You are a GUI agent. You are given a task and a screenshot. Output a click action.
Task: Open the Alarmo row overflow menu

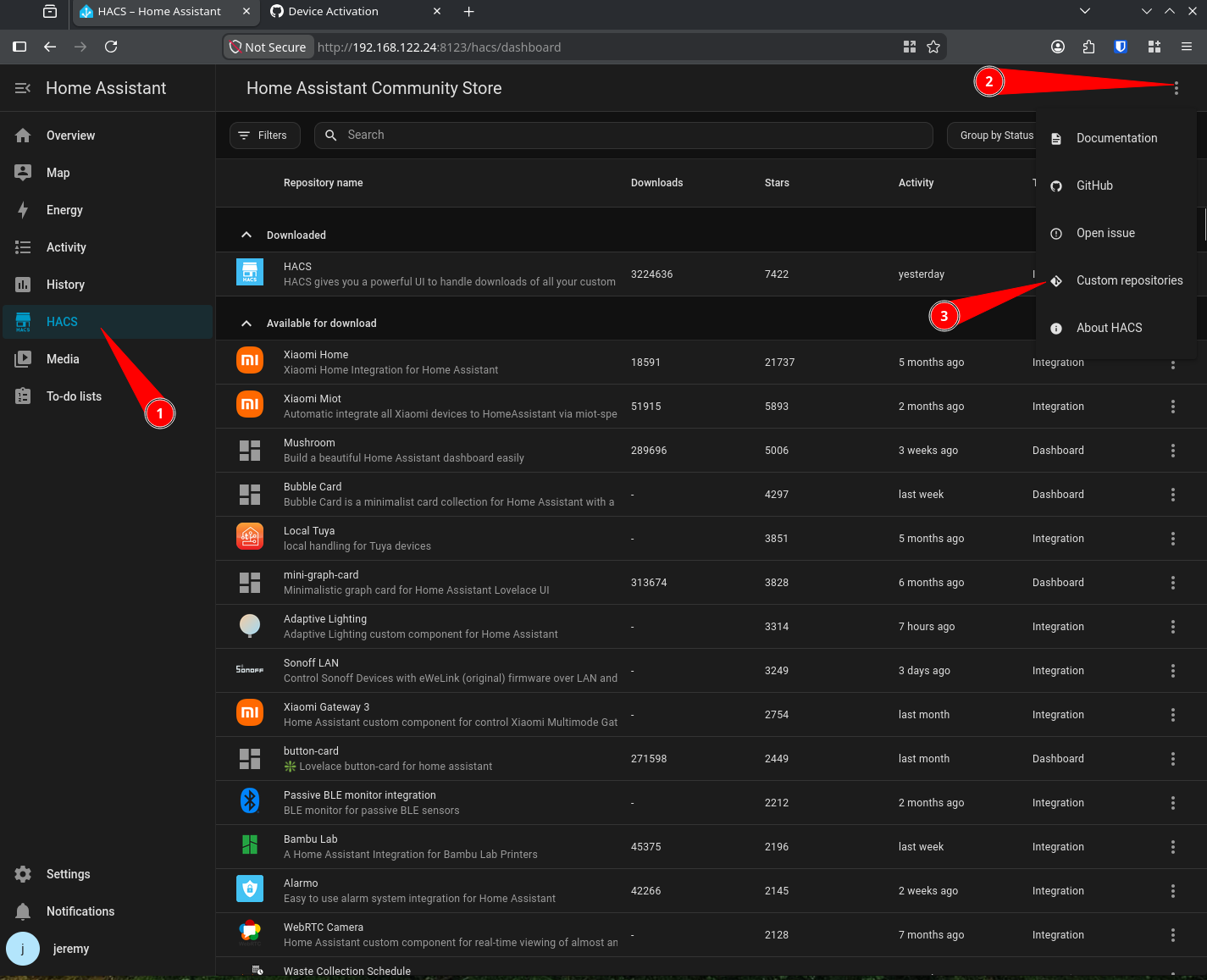(1173, 891)
